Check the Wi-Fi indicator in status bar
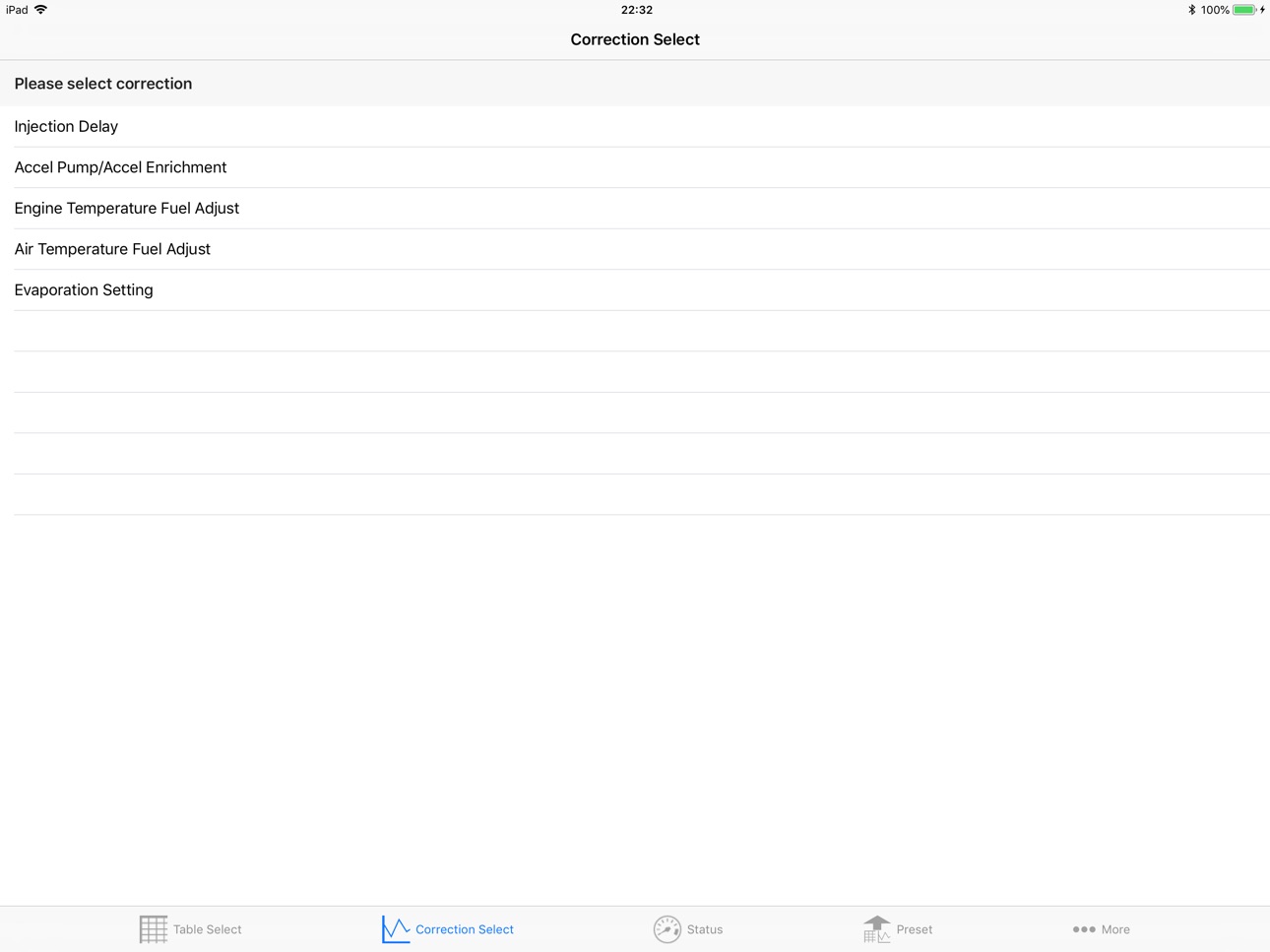 (x=40, y=10)
